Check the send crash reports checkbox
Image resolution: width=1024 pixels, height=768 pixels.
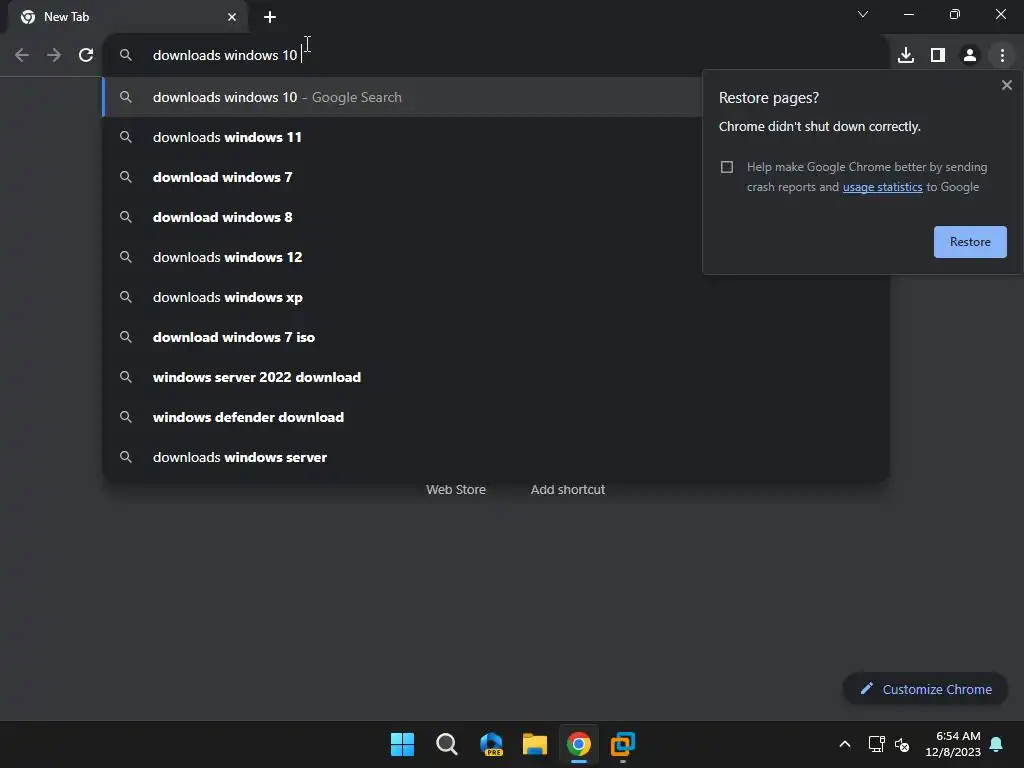point(727,167)
